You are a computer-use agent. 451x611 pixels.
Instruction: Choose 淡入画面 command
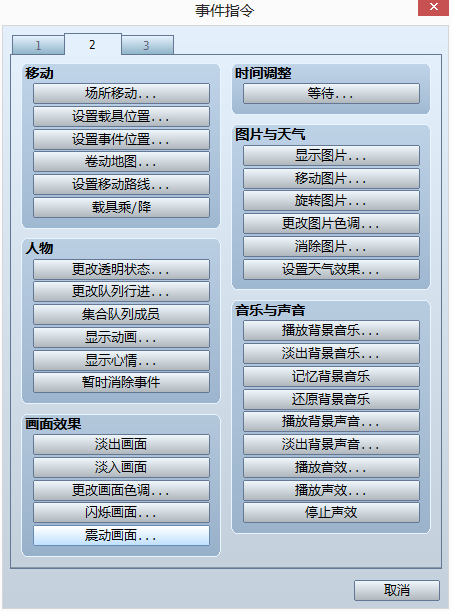click(x=121, y=467)
